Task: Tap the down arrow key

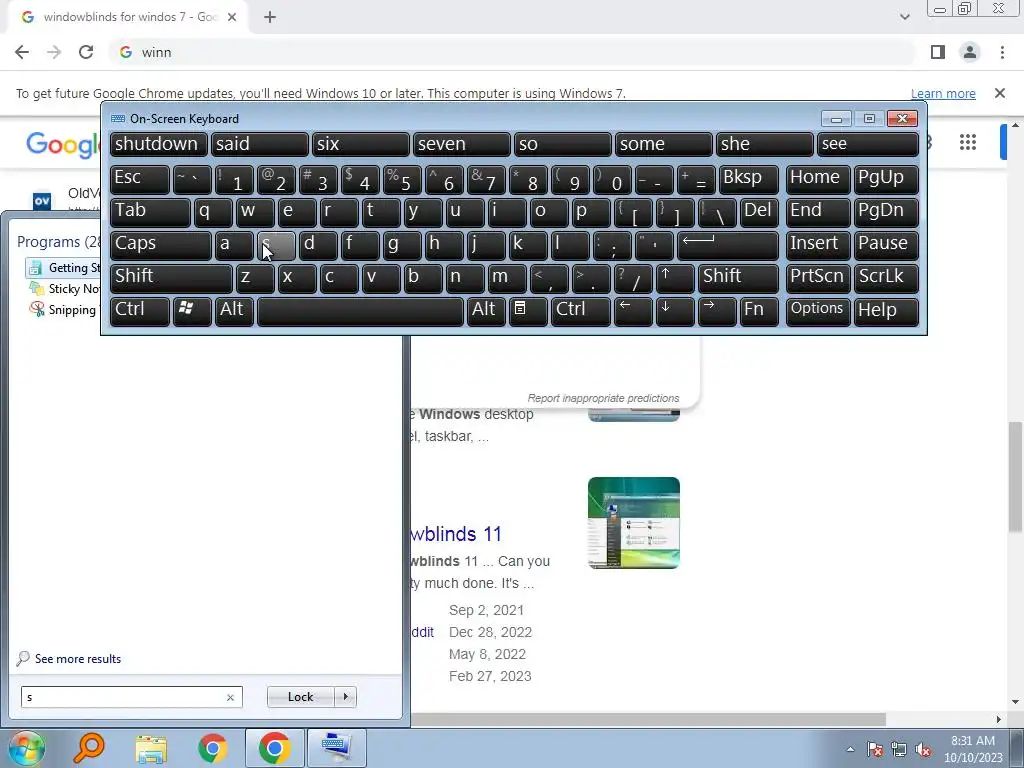Action: tap(675, 311)
